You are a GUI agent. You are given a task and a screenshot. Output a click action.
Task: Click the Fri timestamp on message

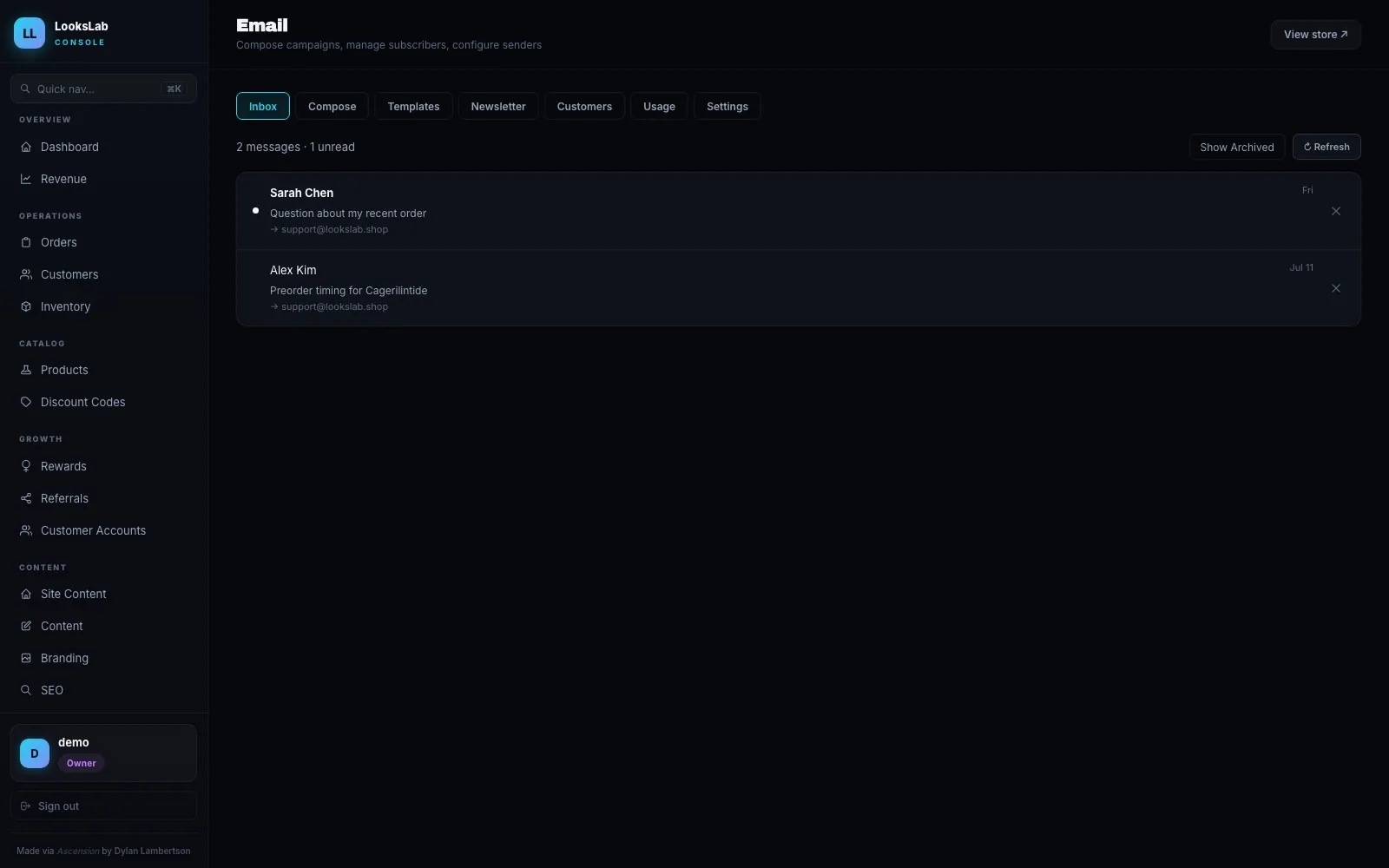(x=1307, y=190)
